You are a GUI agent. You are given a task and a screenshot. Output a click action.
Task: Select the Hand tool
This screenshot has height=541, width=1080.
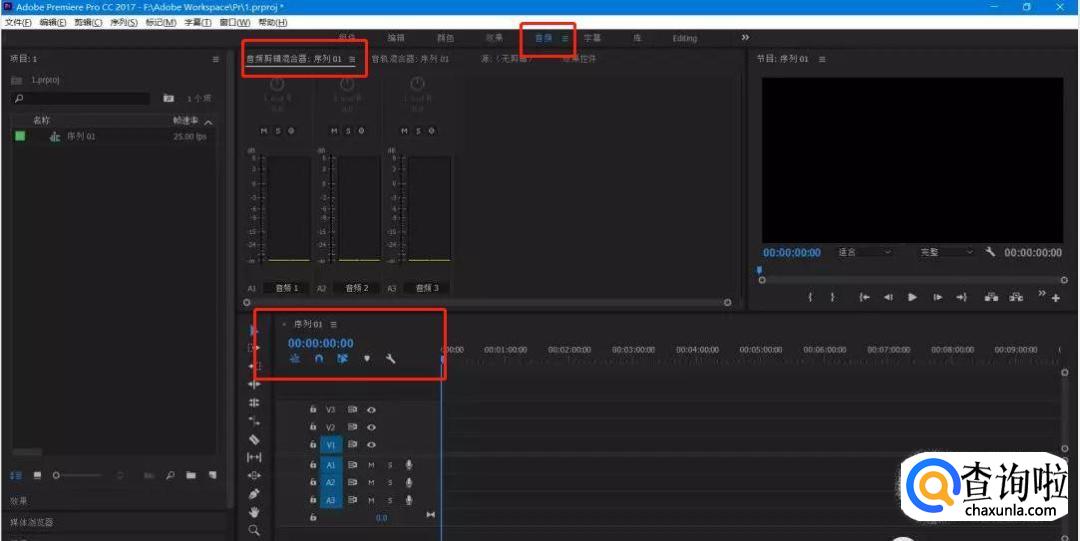(x=254, y=512)
